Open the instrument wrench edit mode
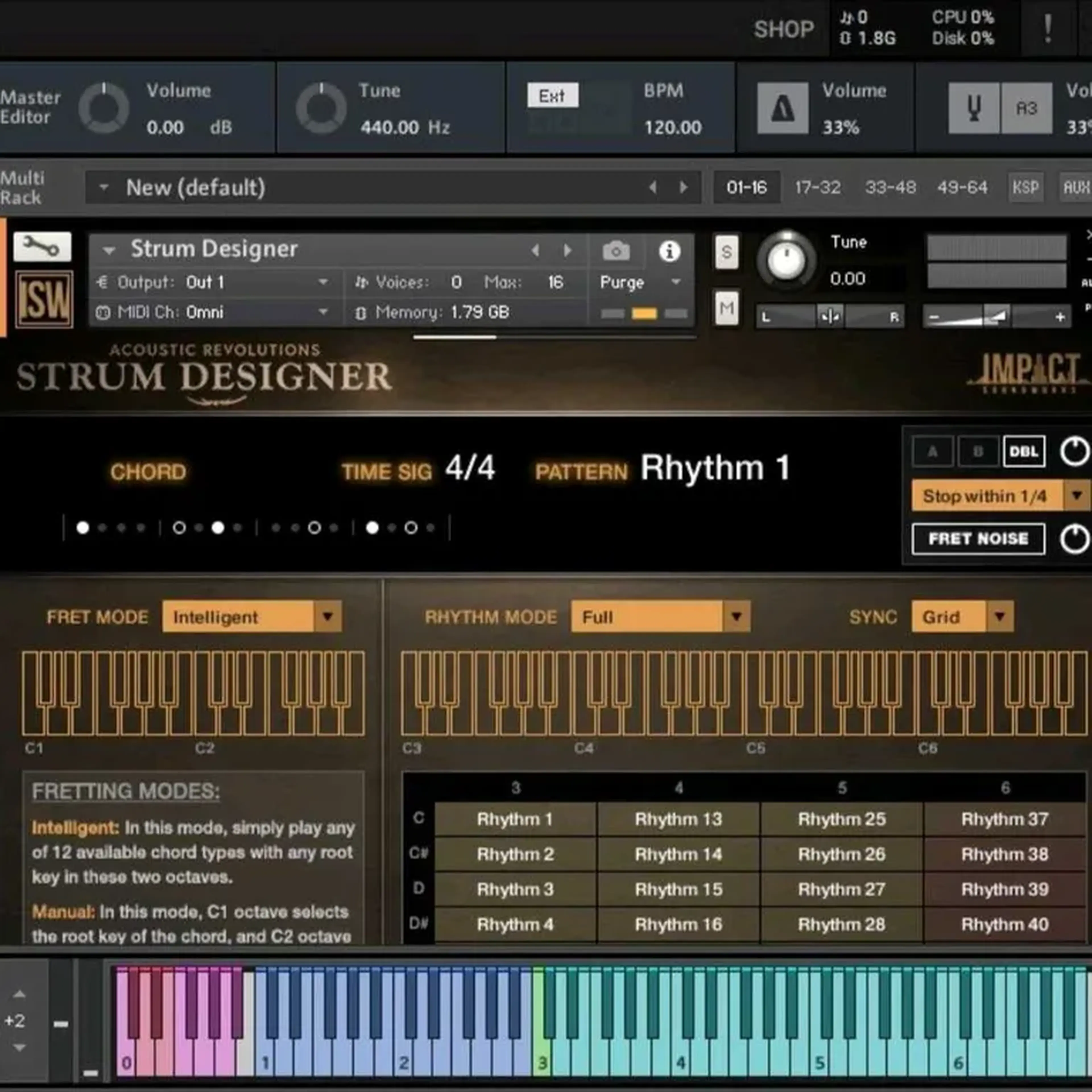1092x1092 pixels. [x=42, y=247]
